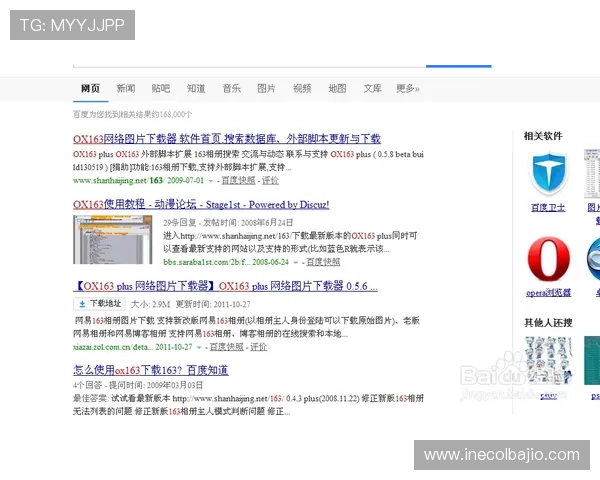
Task: Click 百度快照 under shanhaijing.net result
Action: coord(238,181)
